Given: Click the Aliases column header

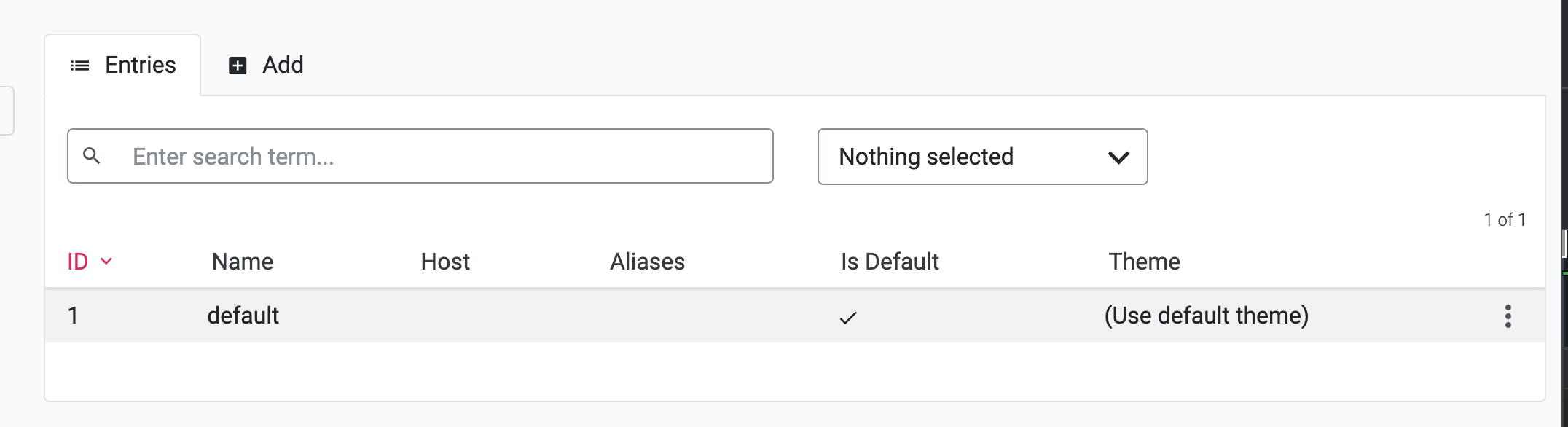Looking at the screenshot, I should click(x=647, y=262).
